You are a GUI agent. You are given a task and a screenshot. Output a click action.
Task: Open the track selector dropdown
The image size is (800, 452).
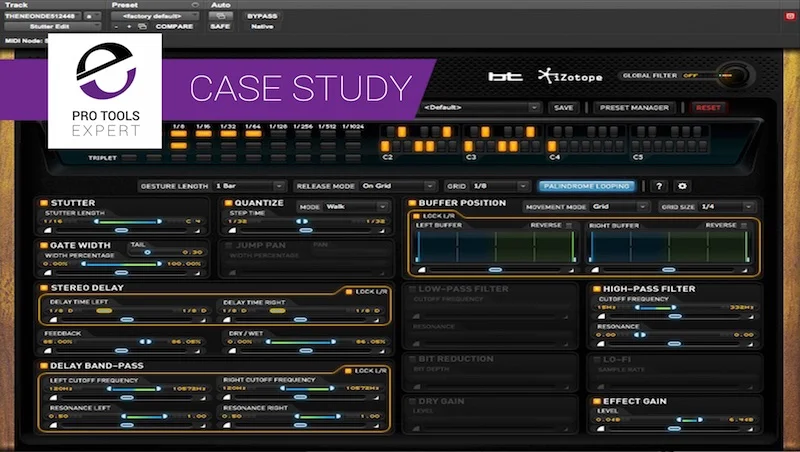click(43, 16)
